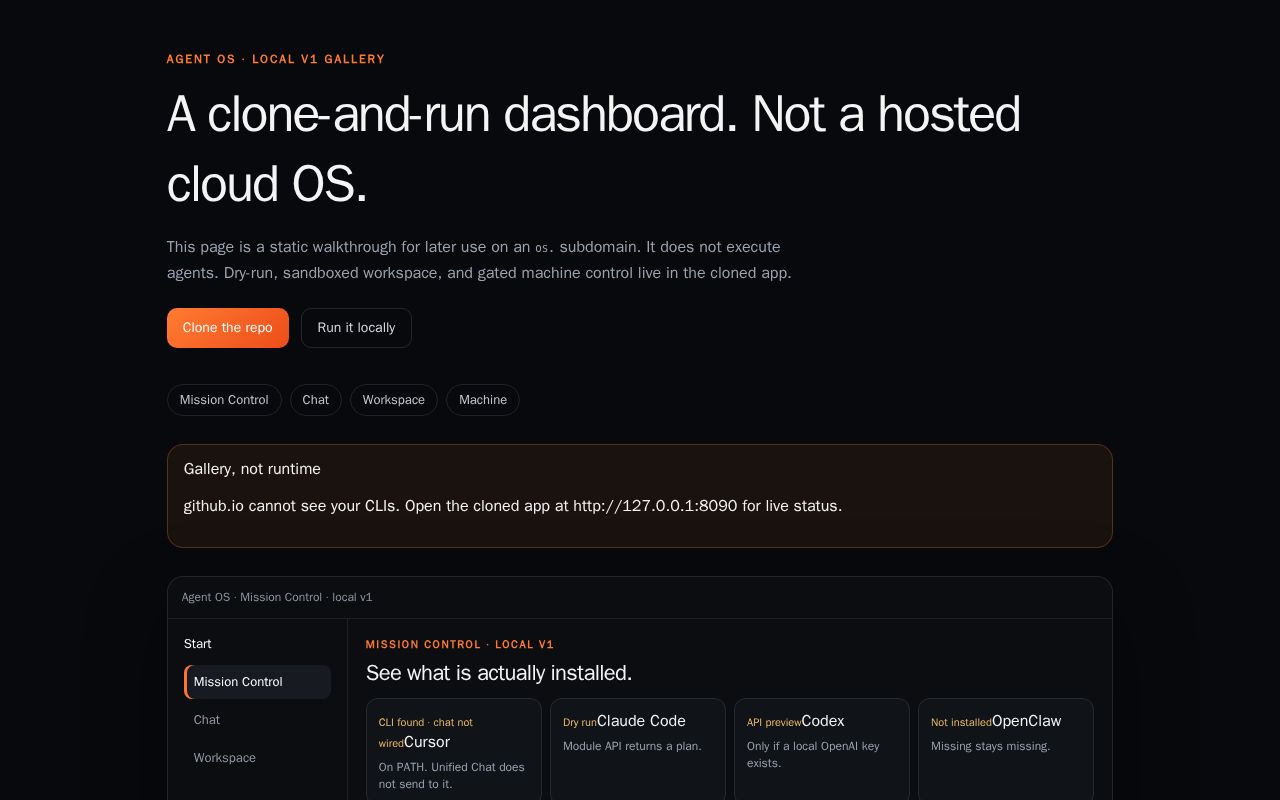Click the 'Not installed' badge on OpenClaw card
Viewport: 1280px width, 800px height.
[x=961, y=722]
